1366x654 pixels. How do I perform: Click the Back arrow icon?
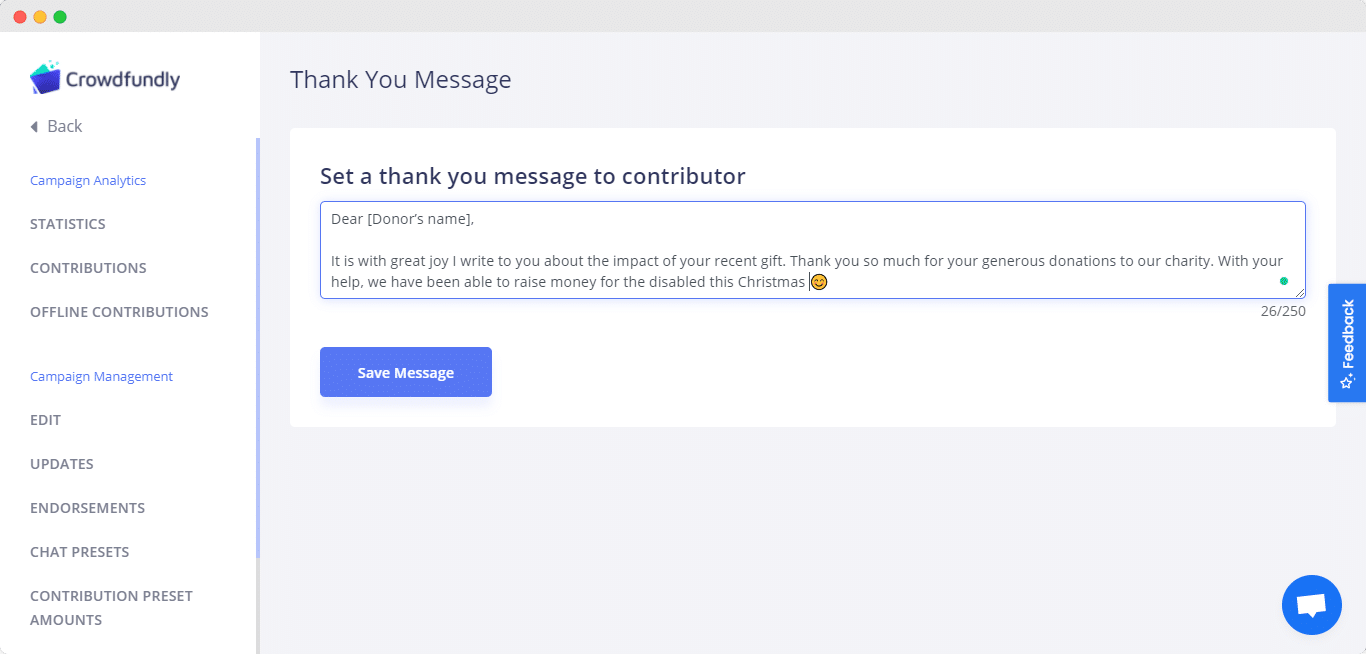[34, 127]
